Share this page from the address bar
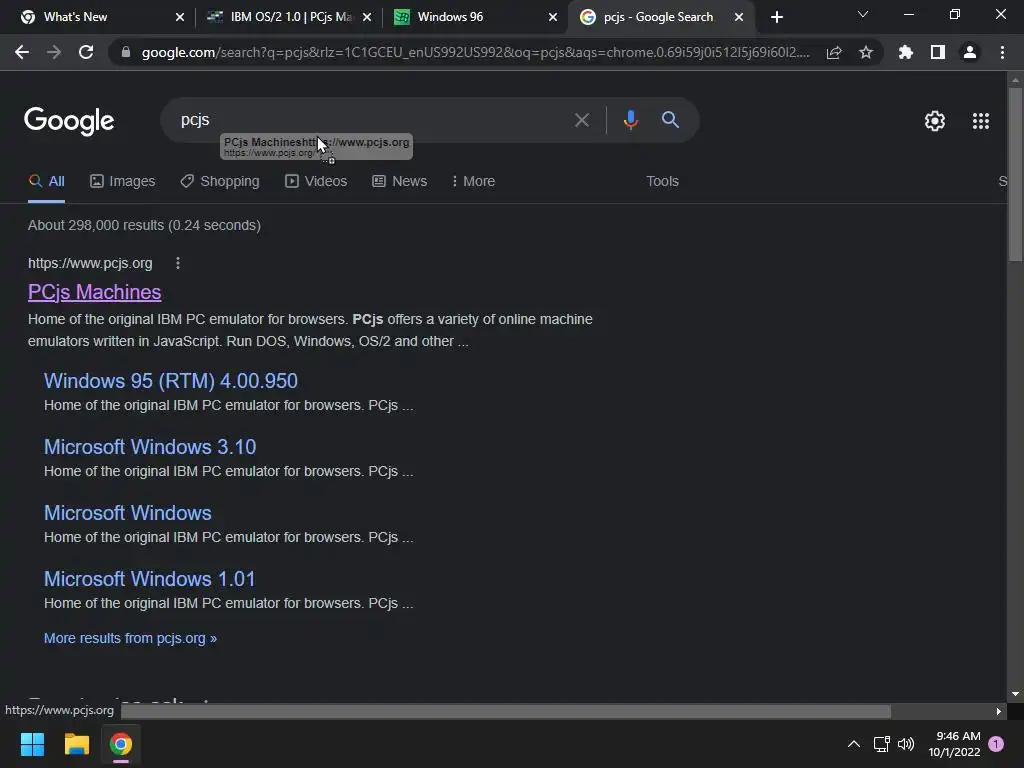 coord(833,52)
